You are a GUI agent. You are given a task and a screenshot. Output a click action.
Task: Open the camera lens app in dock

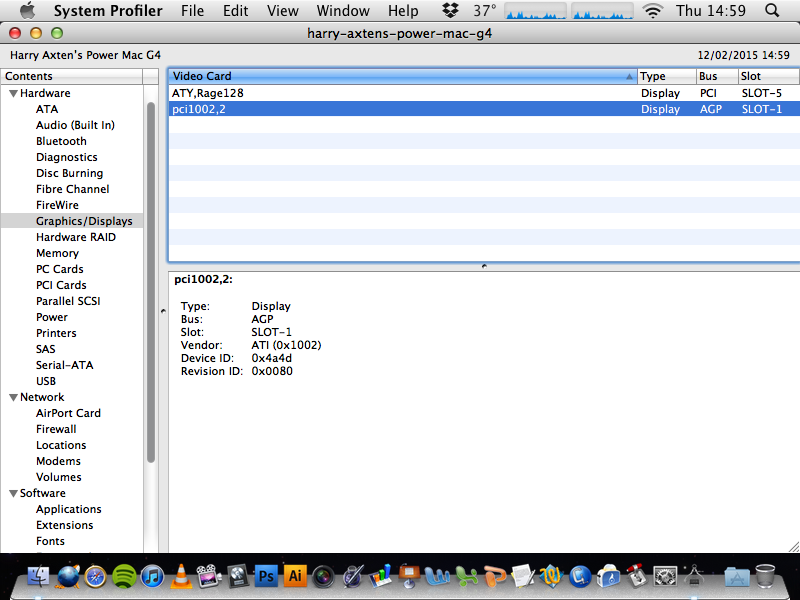[x=323, y=577]
